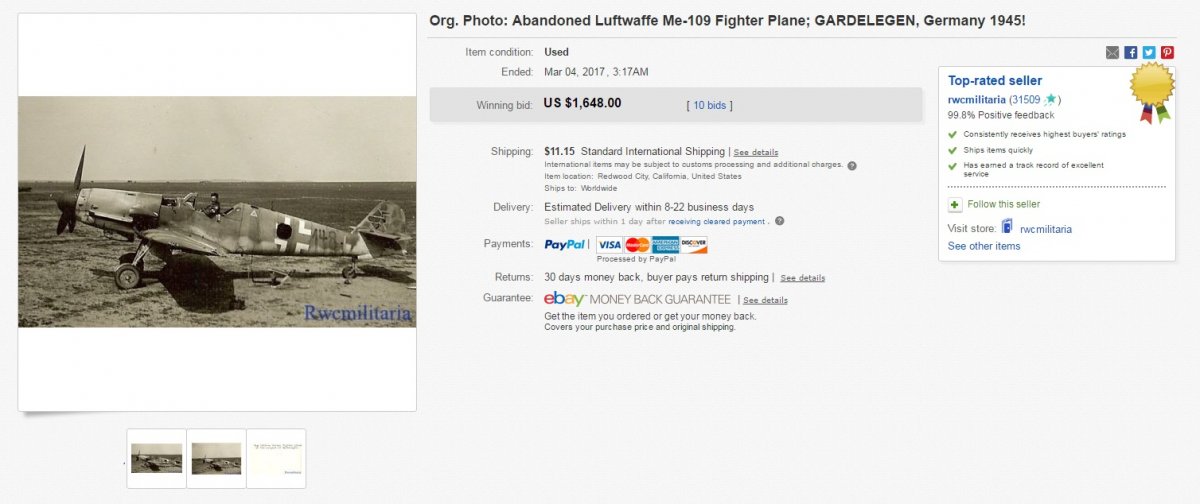View the seller's other items

[x=984, y=246]
